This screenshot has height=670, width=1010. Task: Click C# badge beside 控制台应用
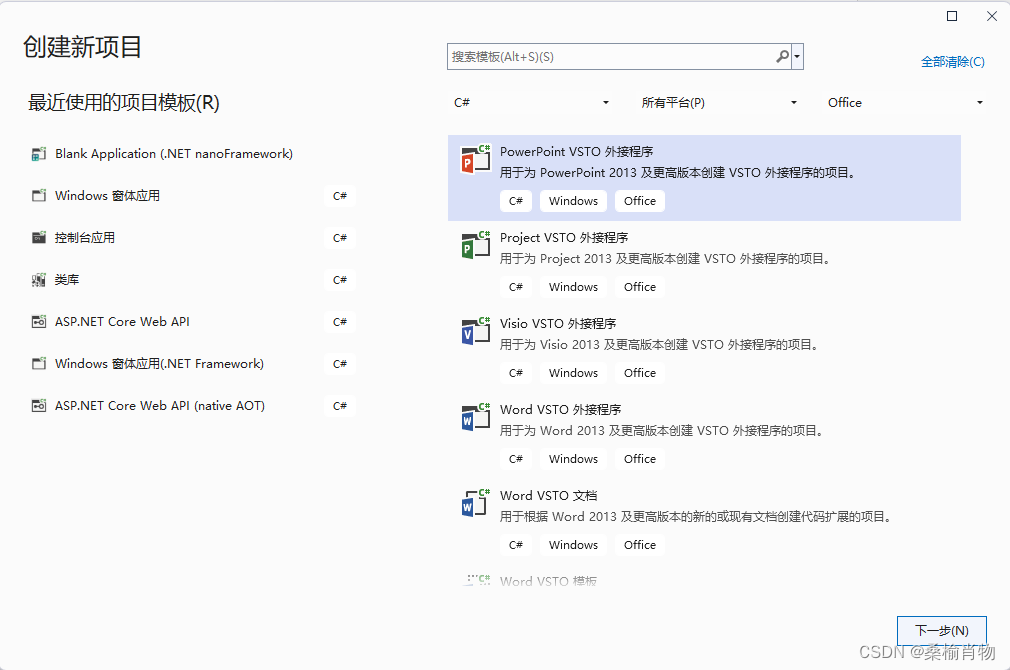point(339,238)
